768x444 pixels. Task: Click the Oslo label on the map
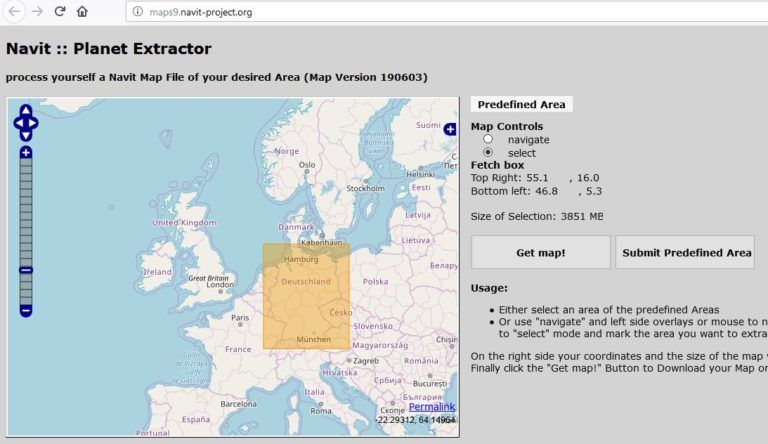(x=307, y=165)
